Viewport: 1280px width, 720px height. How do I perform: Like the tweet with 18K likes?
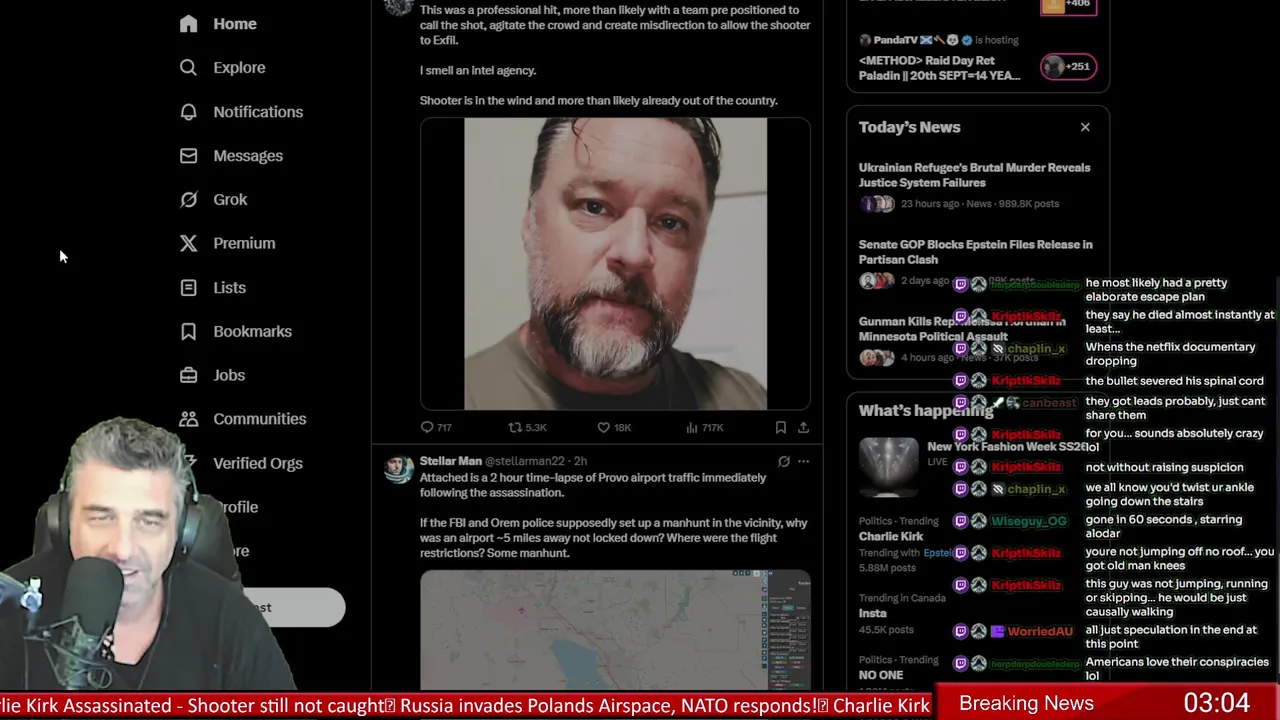[x=603, y=427]
